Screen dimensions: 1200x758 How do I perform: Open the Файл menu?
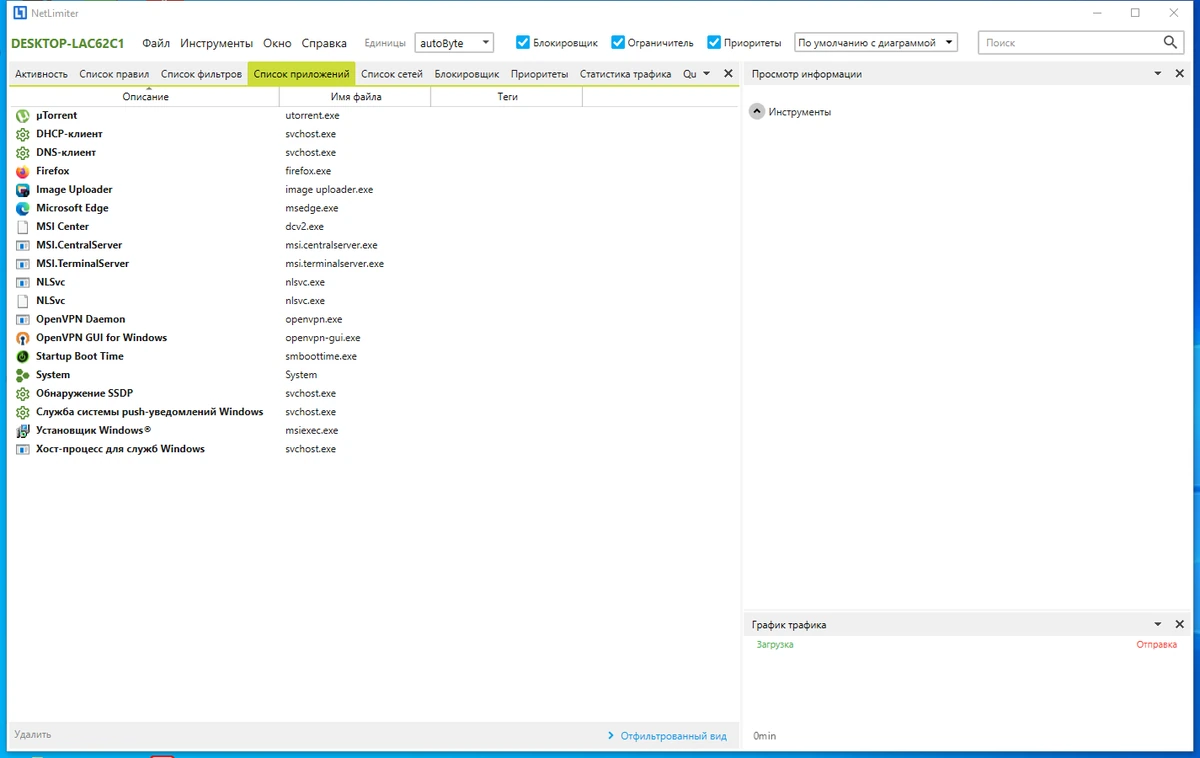pyautogui.click(x=156, y=43)
